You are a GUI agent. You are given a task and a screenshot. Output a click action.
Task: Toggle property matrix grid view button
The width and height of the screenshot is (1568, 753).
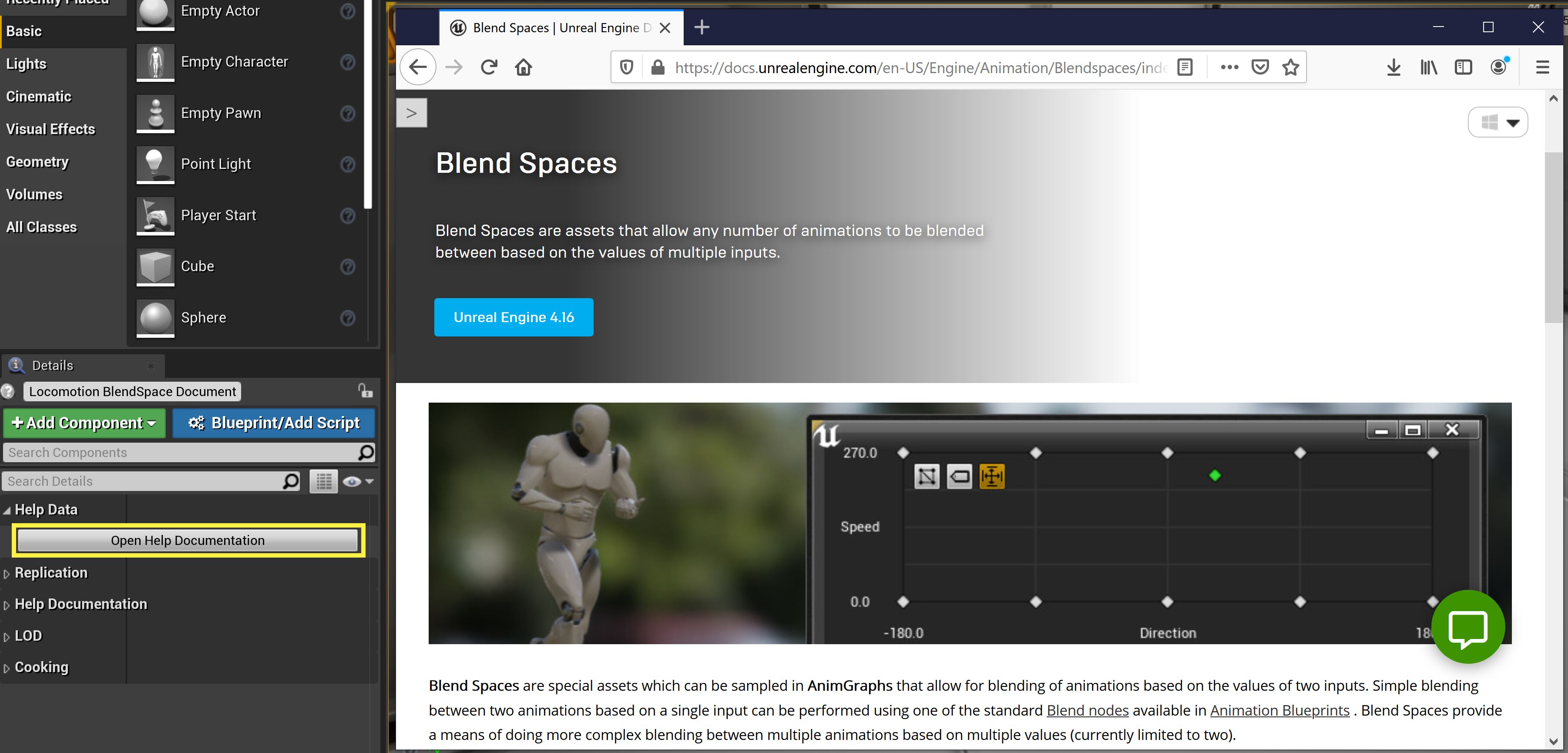coord(324,481)
